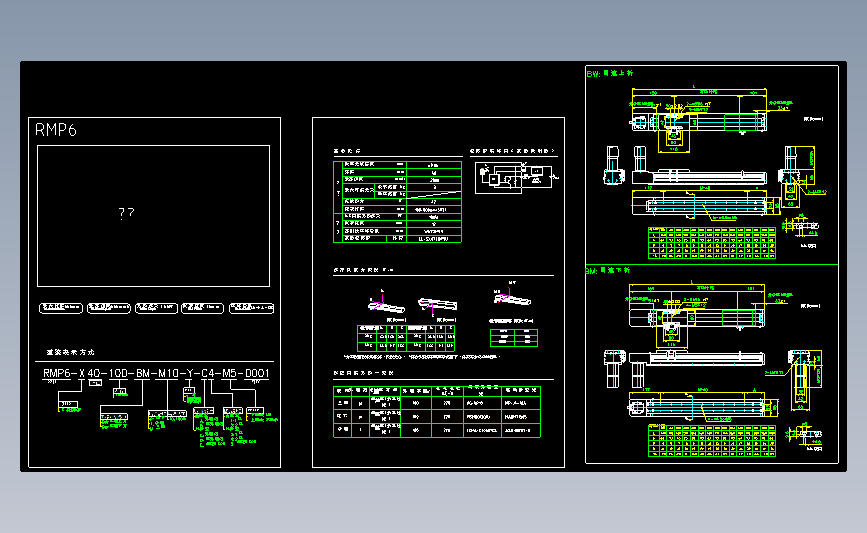This screenshot has width=867, height=533.
Task: Select the C4 segment of the order code
Action: click(x=207, y=374)
